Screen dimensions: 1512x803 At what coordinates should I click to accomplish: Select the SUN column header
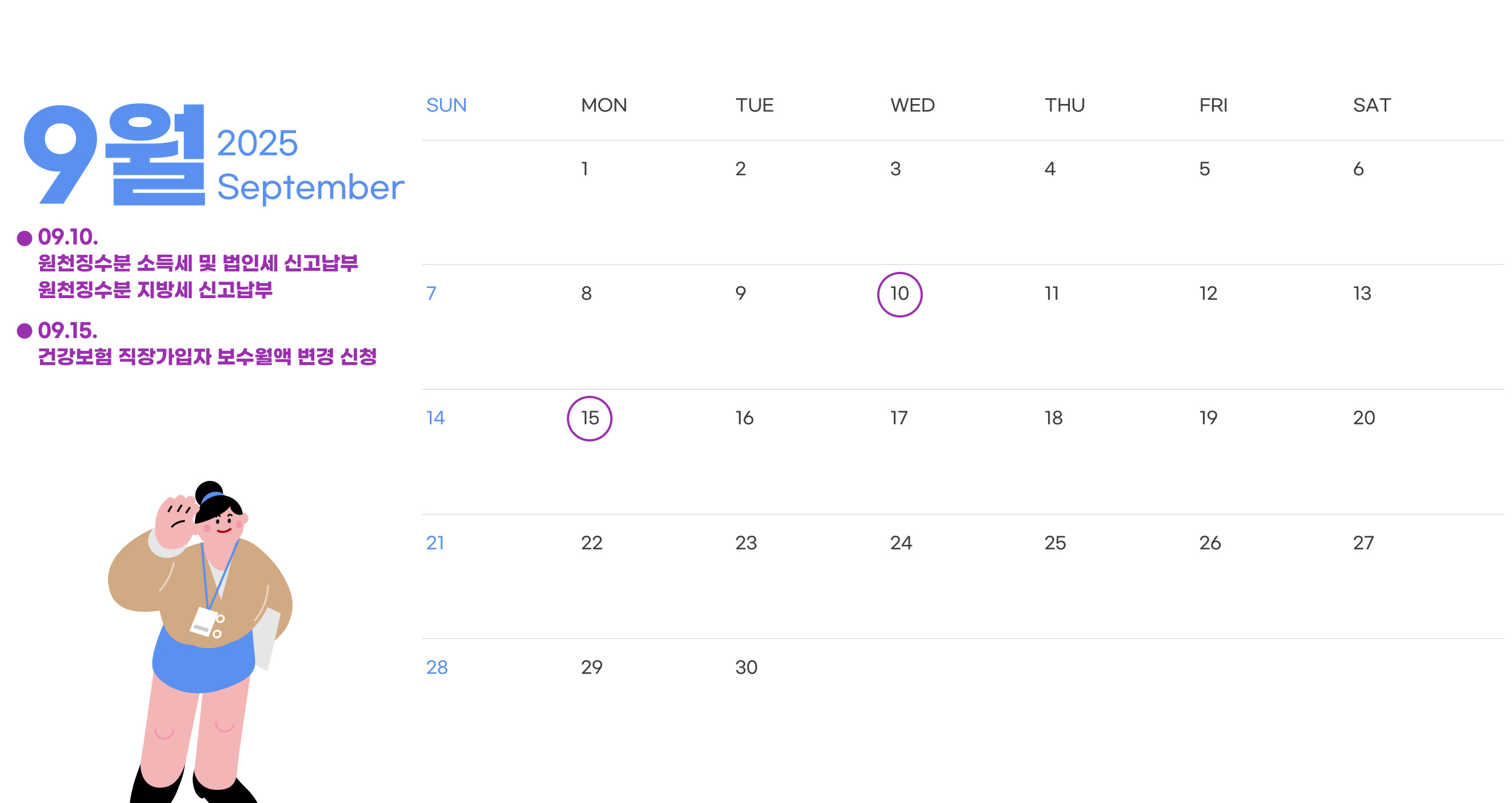pos(446,105)
